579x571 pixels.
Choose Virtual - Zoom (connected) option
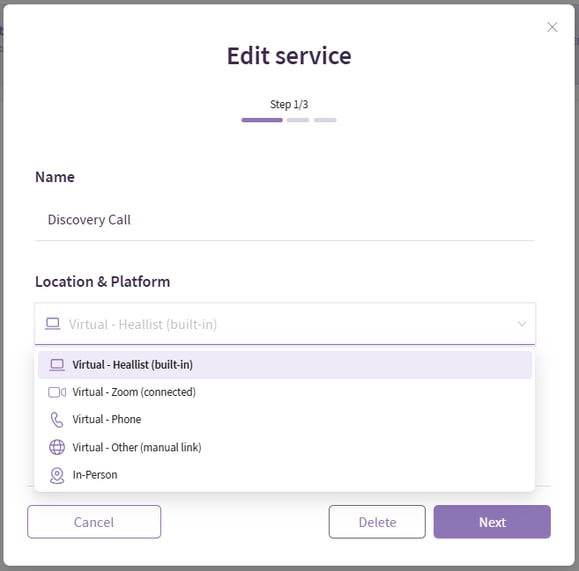[x=285, y=392]
